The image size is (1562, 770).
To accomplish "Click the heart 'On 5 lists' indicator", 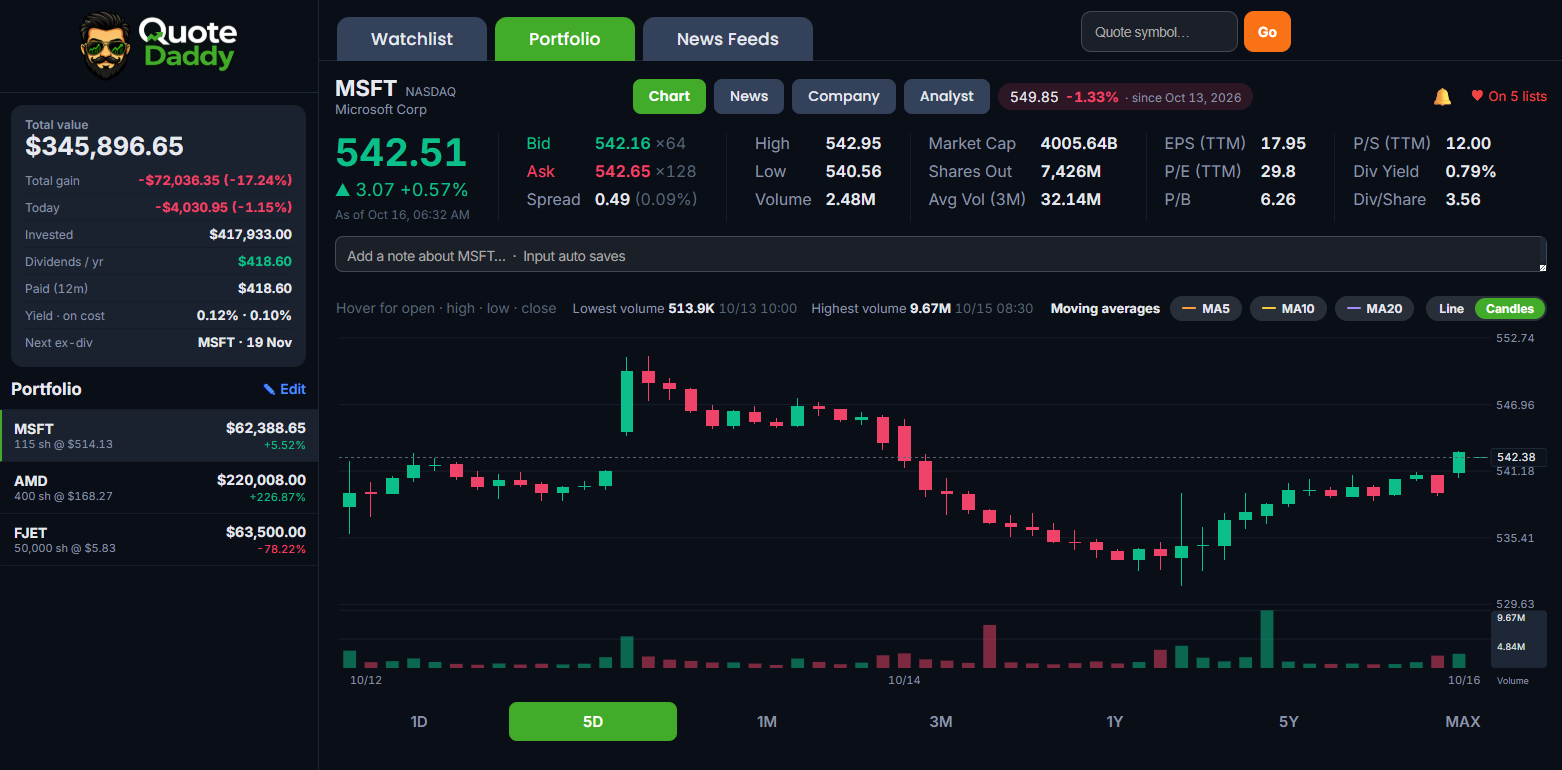I will click(x=1508, y=96).
